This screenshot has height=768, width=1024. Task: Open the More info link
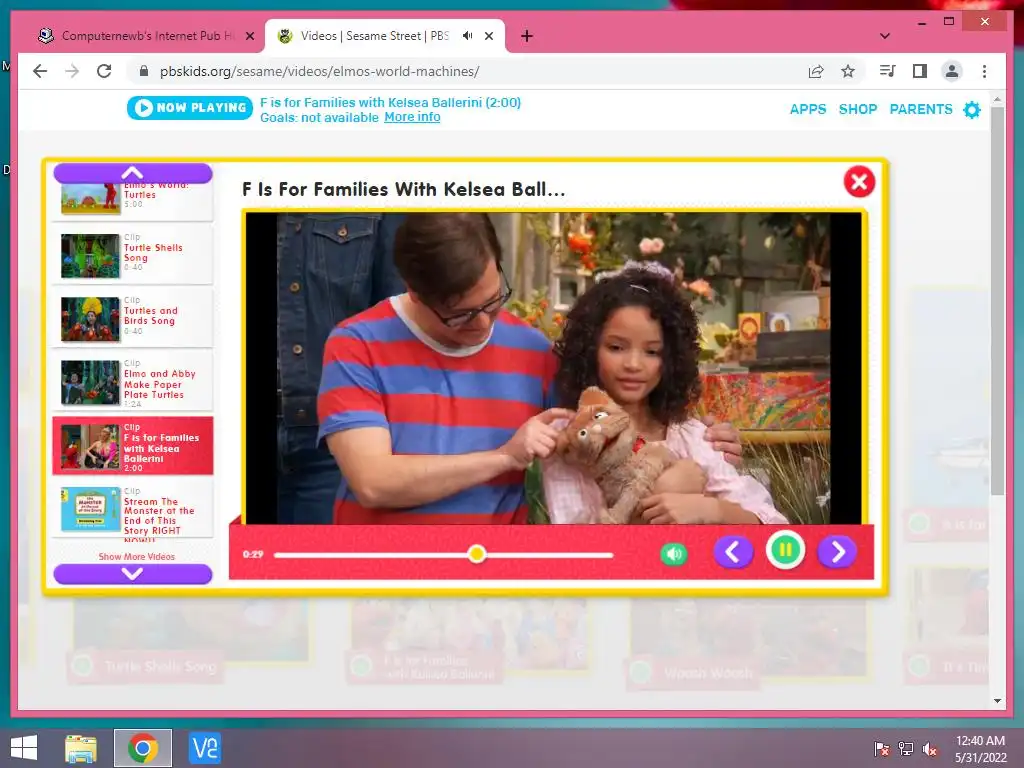pyautogui.click(x=412, y=117)
